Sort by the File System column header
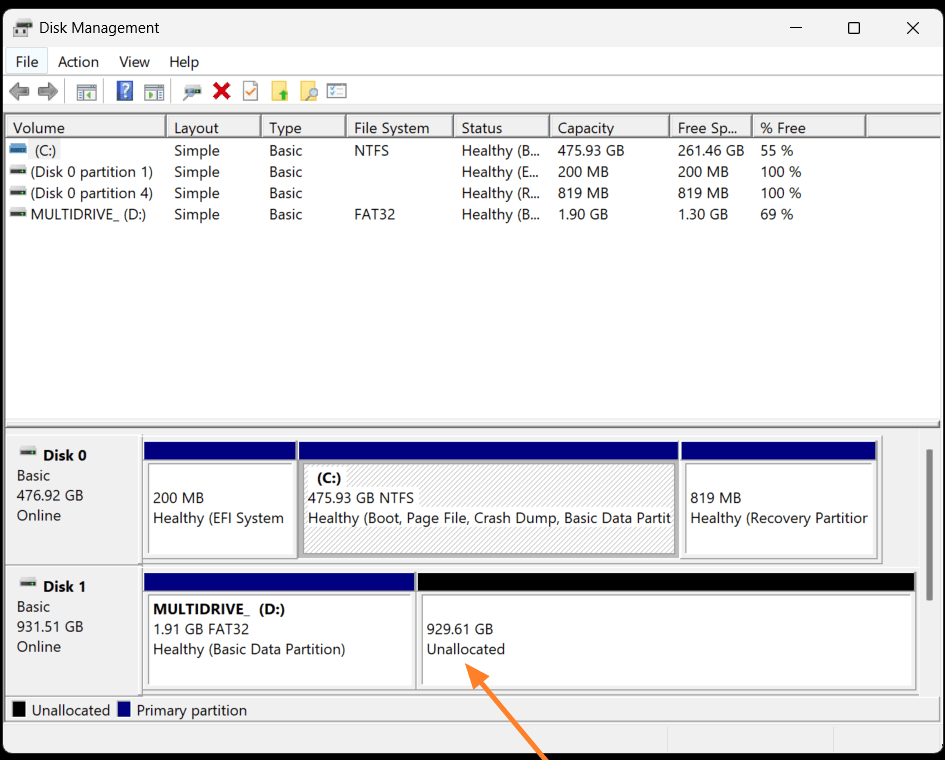This screenshot has width=945, height=760. (400, 128)
